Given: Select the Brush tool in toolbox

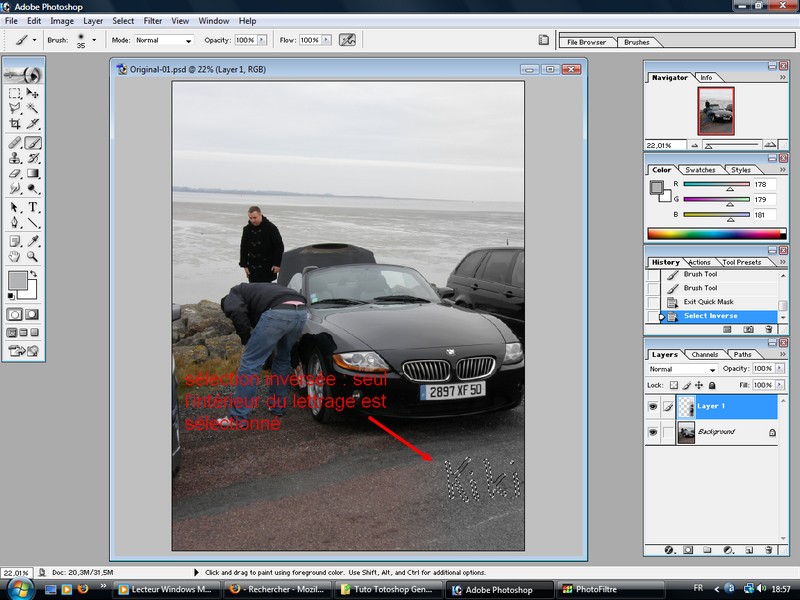Looking at the screenshot, I should 33,143.
